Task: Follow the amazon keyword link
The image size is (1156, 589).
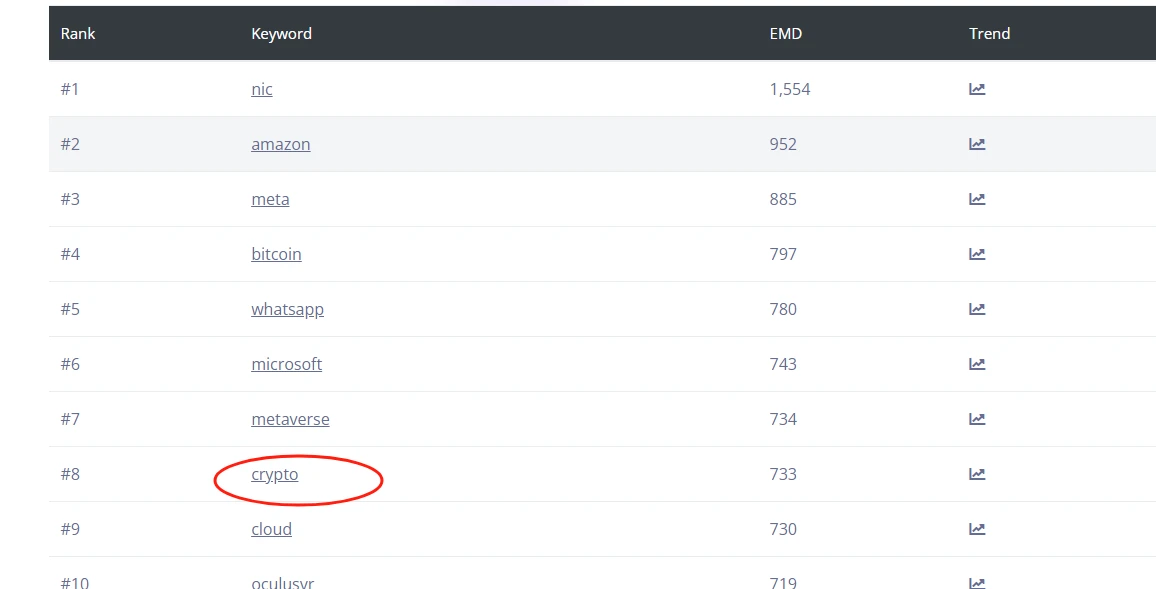Action: pyautogui.click(x=281, y=144)
